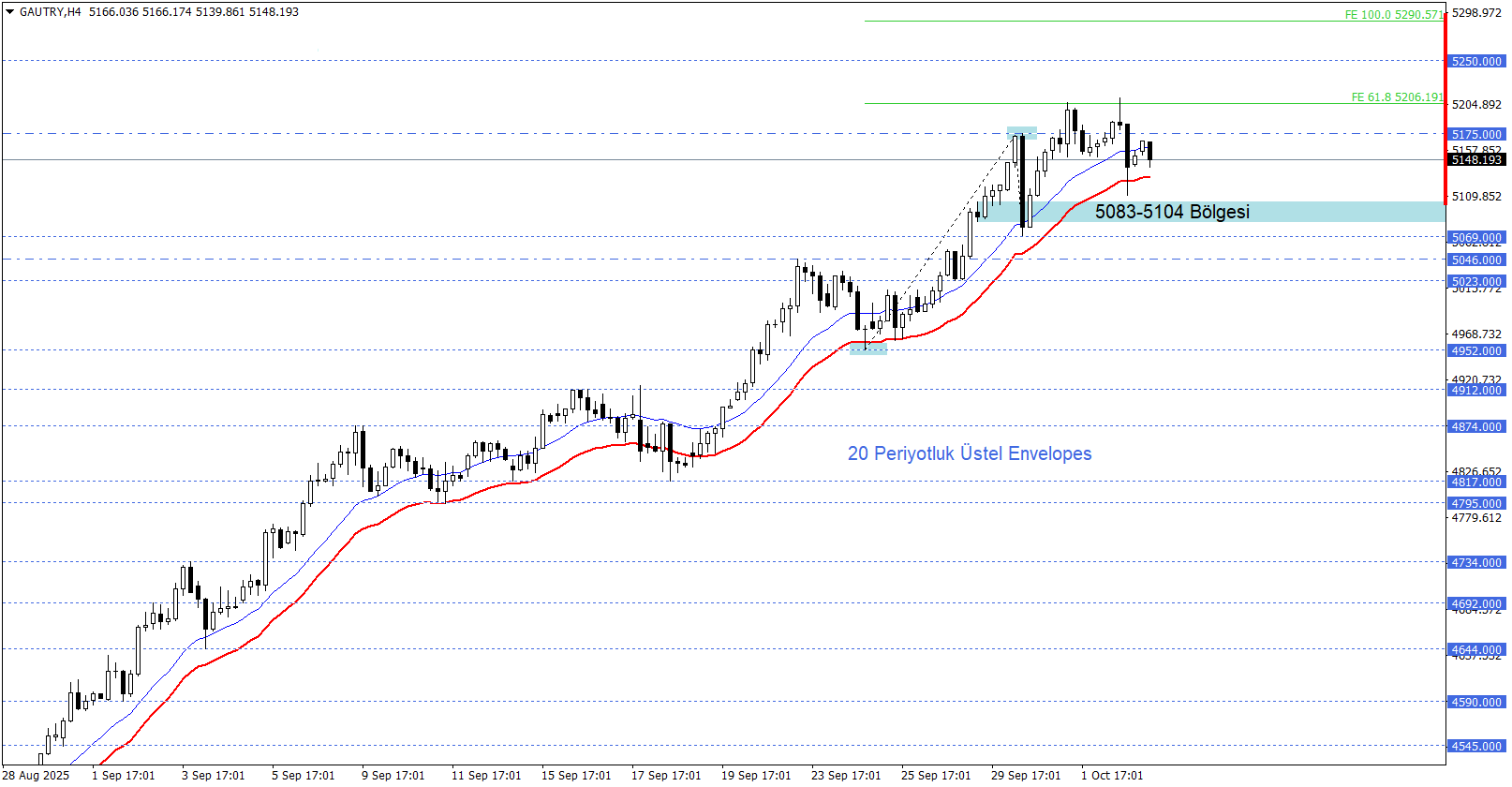Select the small blue rectangle at the 4952 swing low
The width and height of the screenshot is (1512, 787).
coord(867,349)
